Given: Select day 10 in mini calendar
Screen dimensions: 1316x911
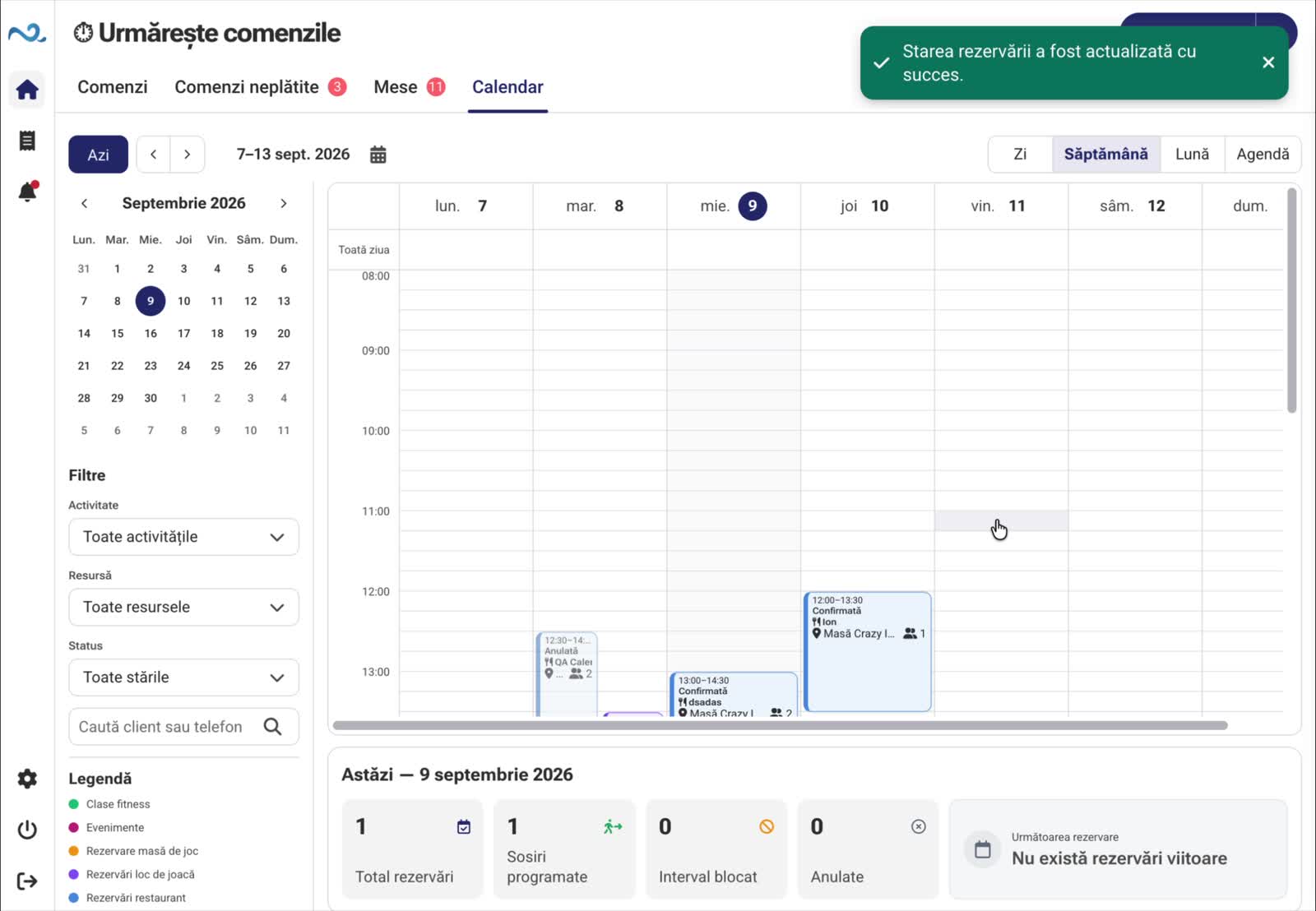Looking at the screenshot, I should (183, 301).
